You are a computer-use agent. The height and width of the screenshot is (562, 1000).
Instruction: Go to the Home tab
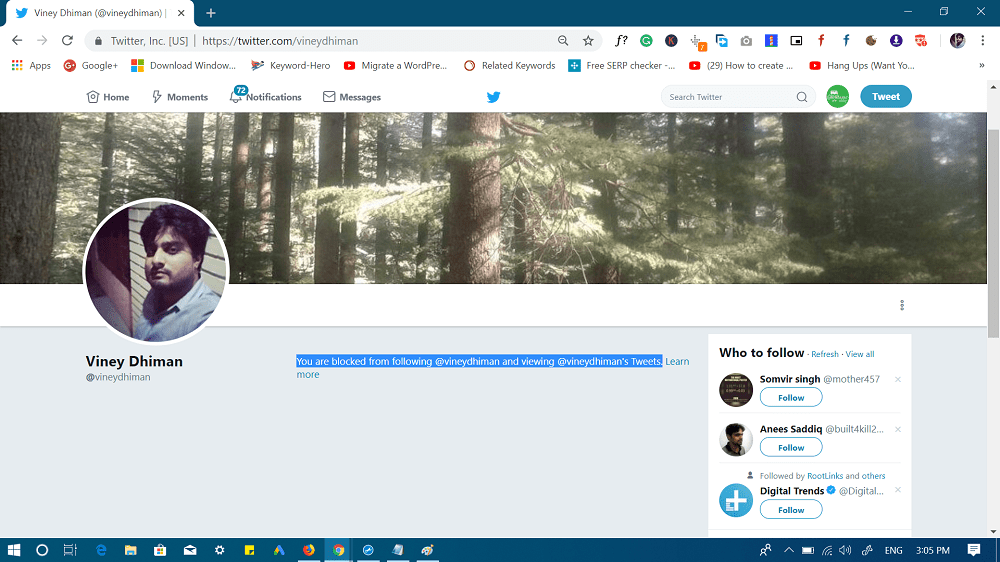click(108, 97)
